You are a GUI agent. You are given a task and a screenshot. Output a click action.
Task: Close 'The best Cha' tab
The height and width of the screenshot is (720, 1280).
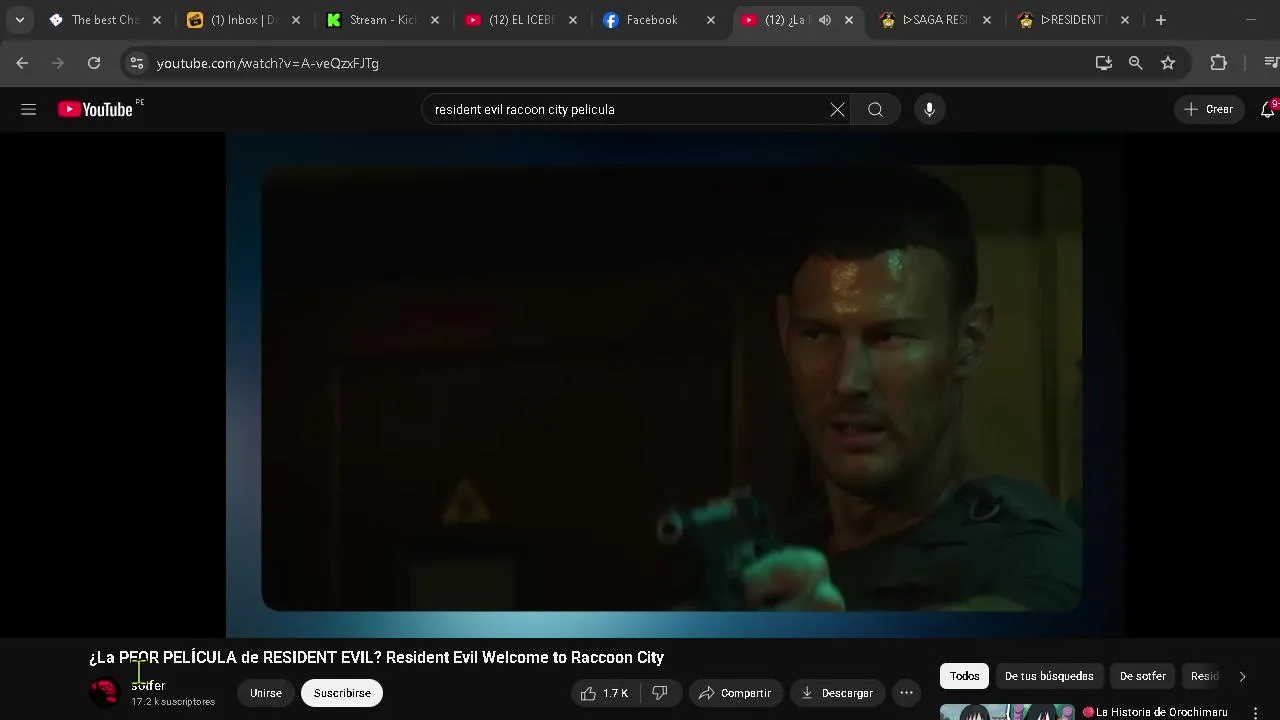[156, 20]
